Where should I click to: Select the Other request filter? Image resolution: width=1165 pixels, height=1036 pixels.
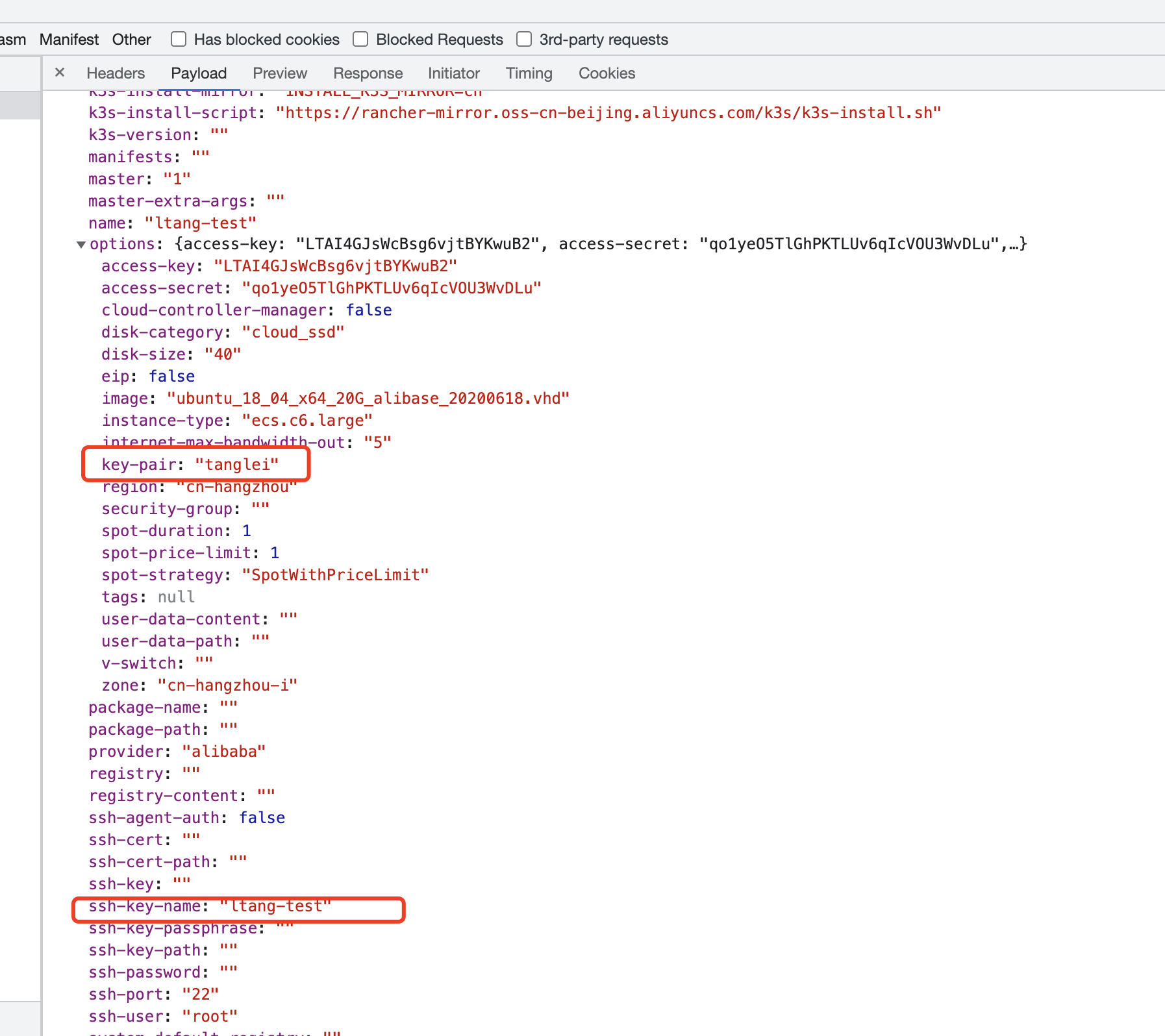tap(131, 39)
